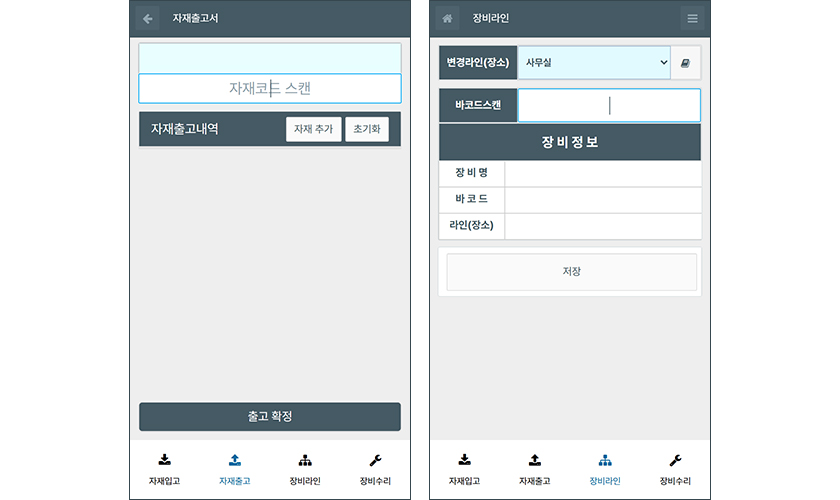Click the book icon next to 사무실 dropdown
The height and width of the screenshot is (500, 840).
click(x=686, y=62)
